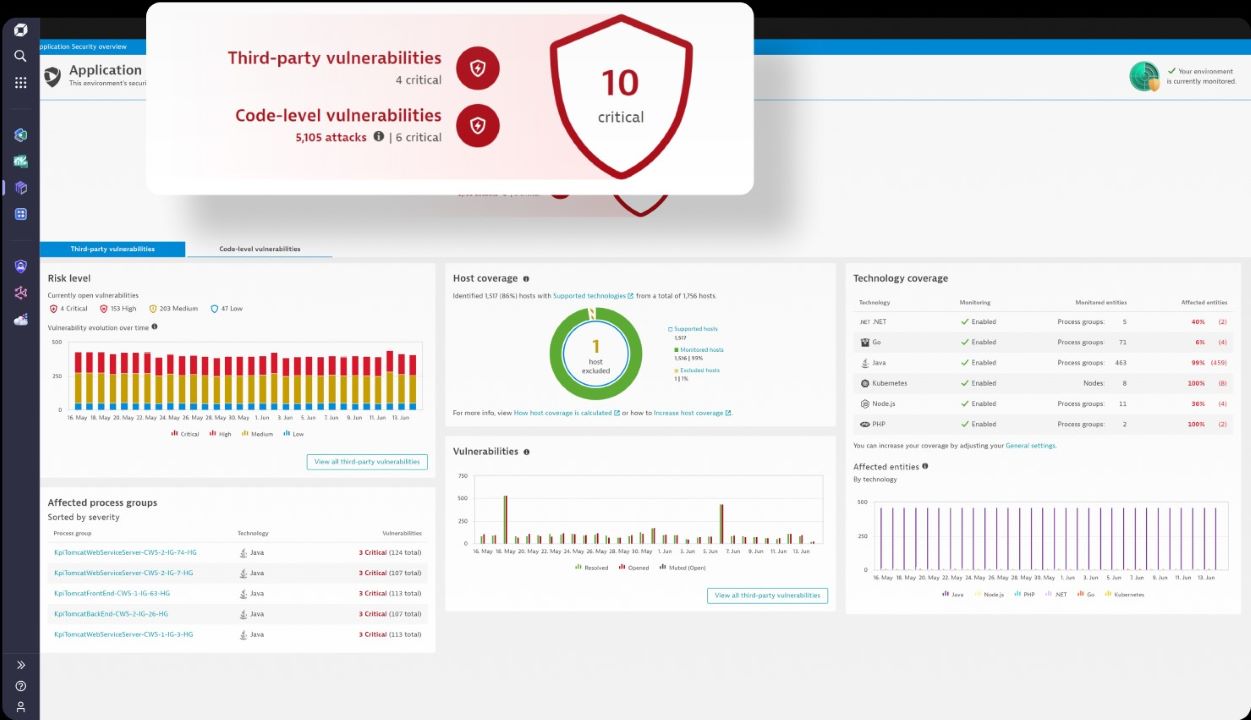The height and width of the screenshot is (720, 1251).
Task: Toggle the Resolved series in vulnerabilities legend
Action: pos(593,567)
